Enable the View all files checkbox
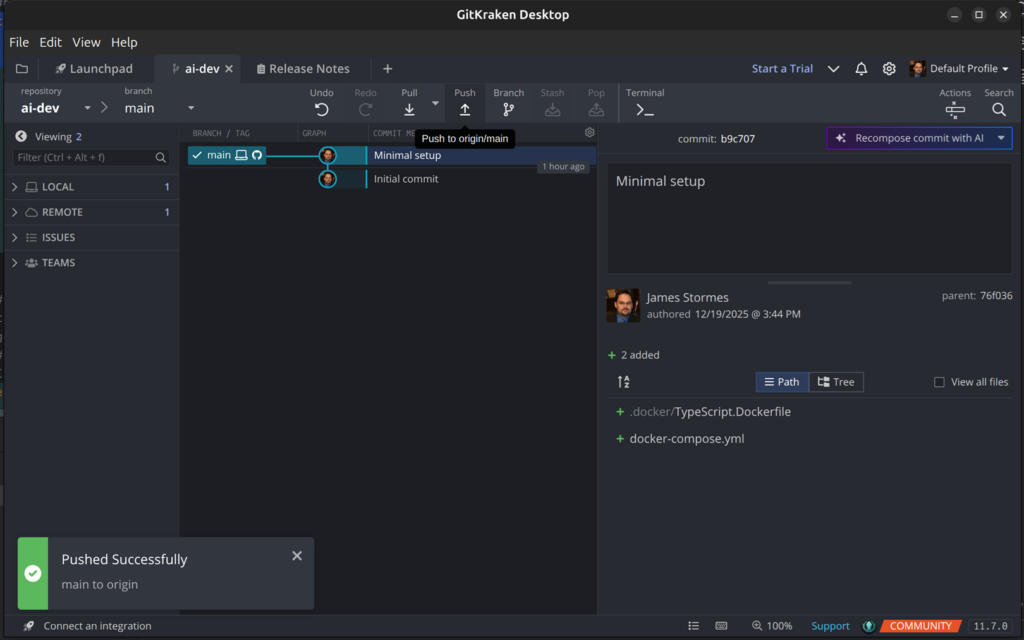The height and width of the screenshot is (640, 1024). [939, 382]
